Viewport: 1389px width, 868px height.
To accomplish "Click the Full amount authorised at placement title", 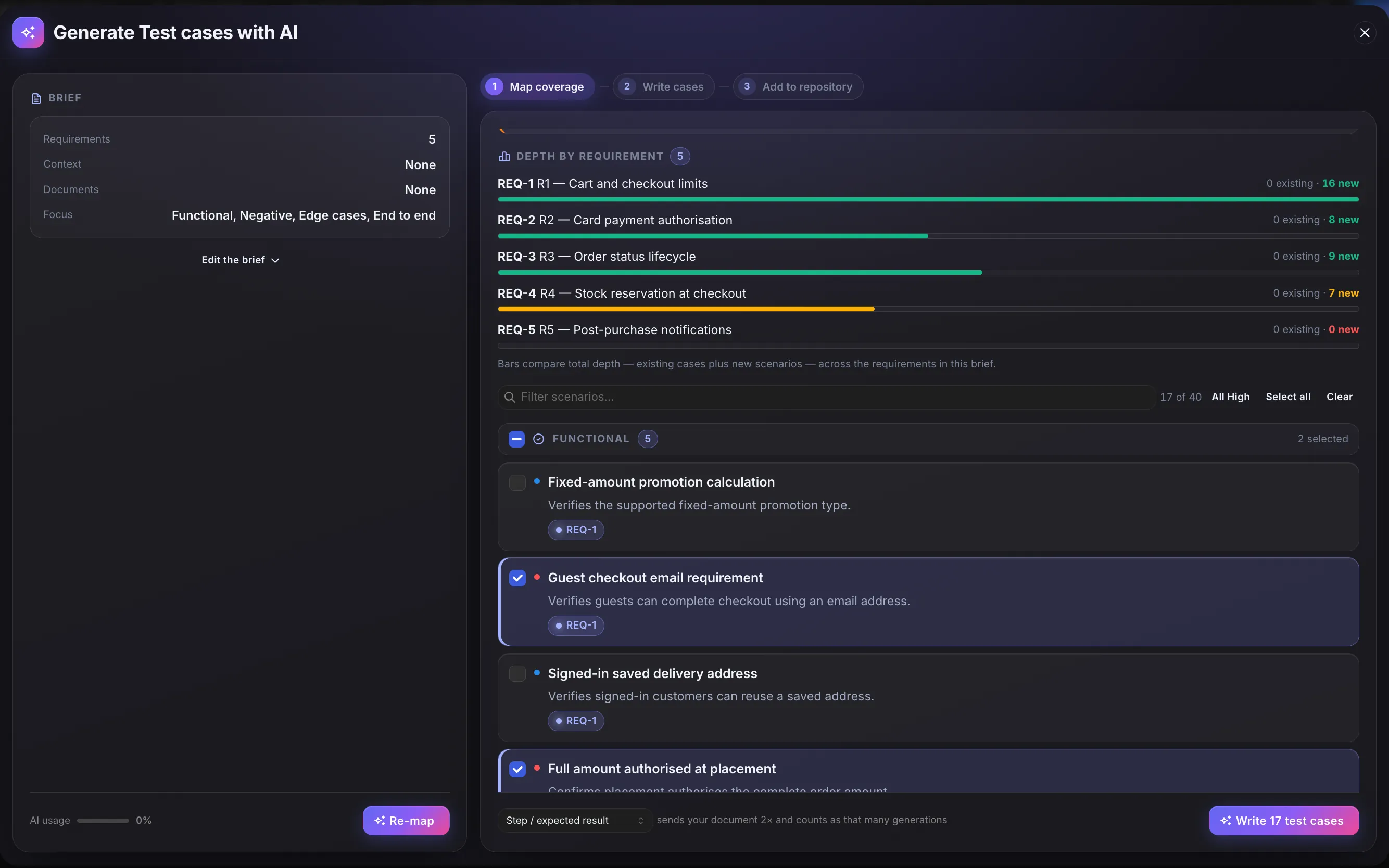I will pyautogui.click(x=662, y=769).
